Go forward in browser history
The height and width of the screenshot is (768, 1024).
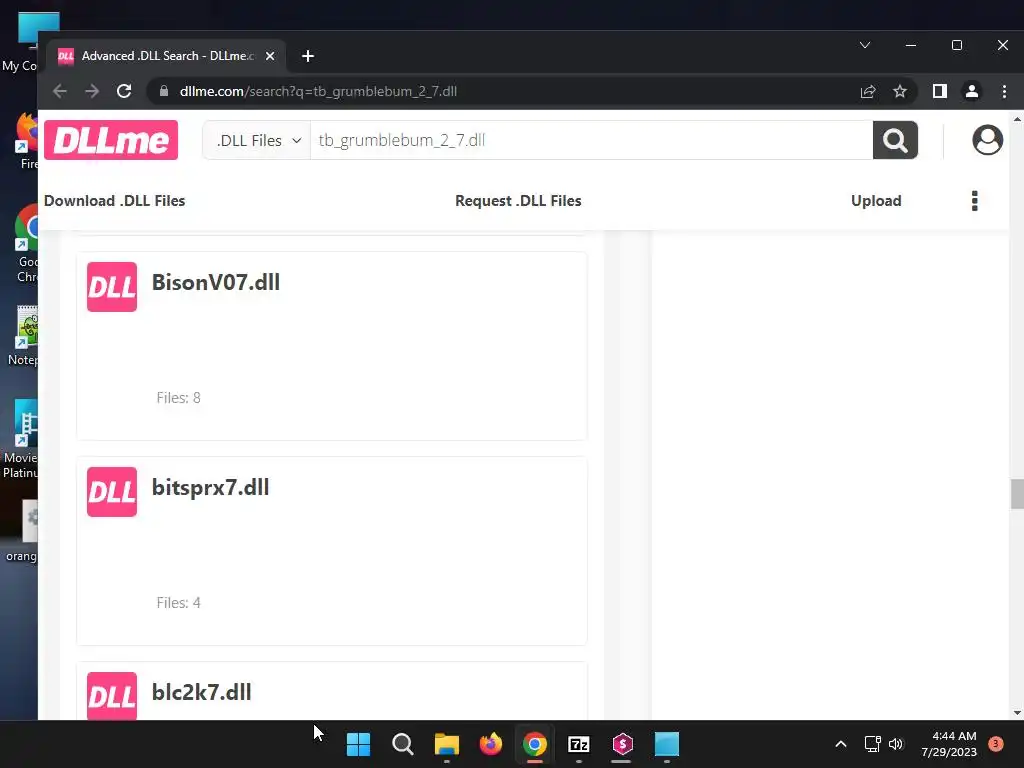coord(92,91)
